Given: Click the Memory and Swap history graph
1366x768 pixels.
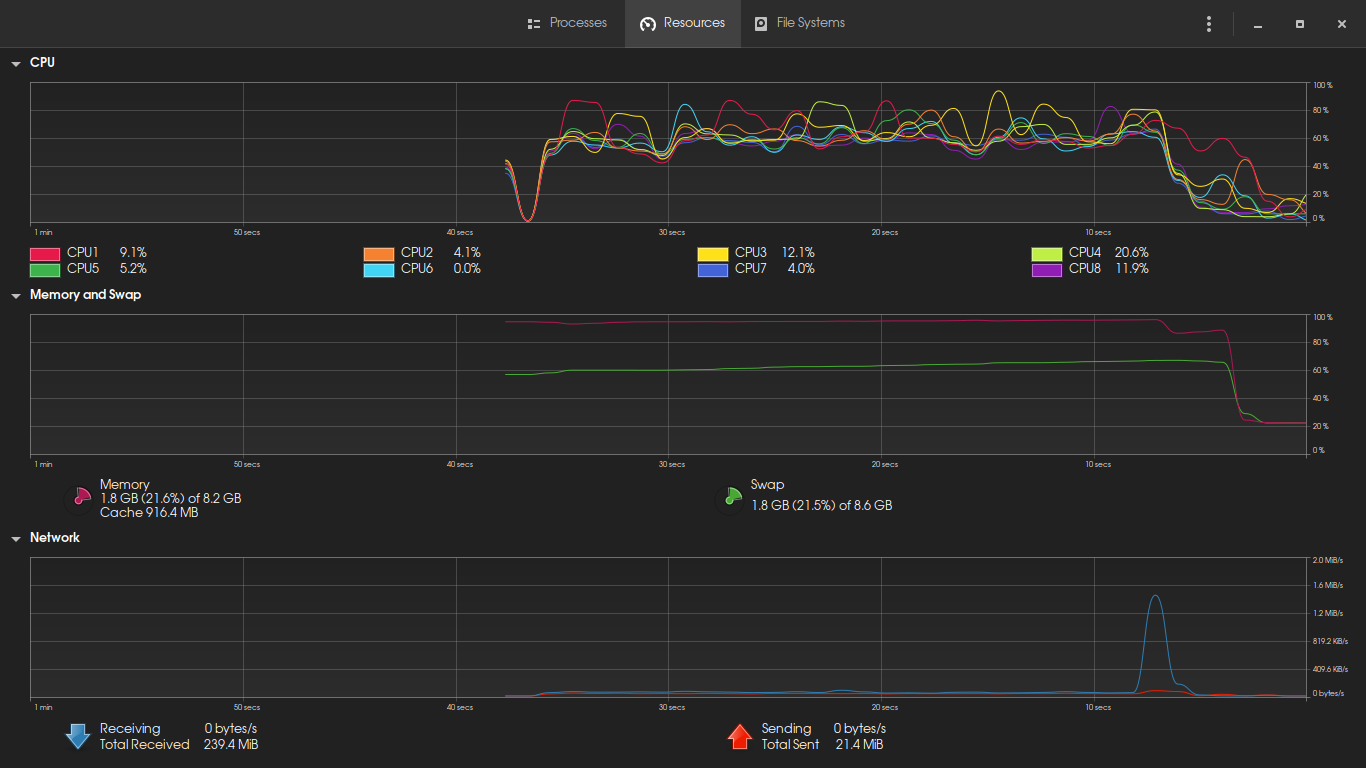Looking at the screenshot, I should click(x=668, y=385).
